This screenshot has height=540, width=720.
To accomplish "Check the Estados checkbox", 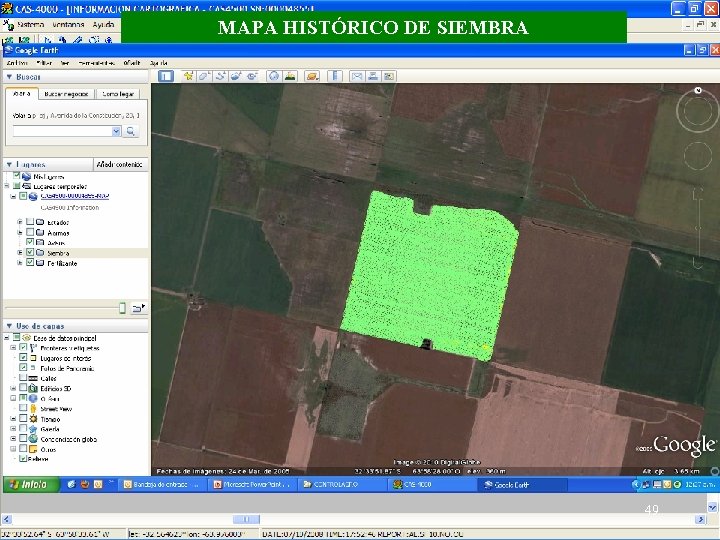I will (30, 222).
